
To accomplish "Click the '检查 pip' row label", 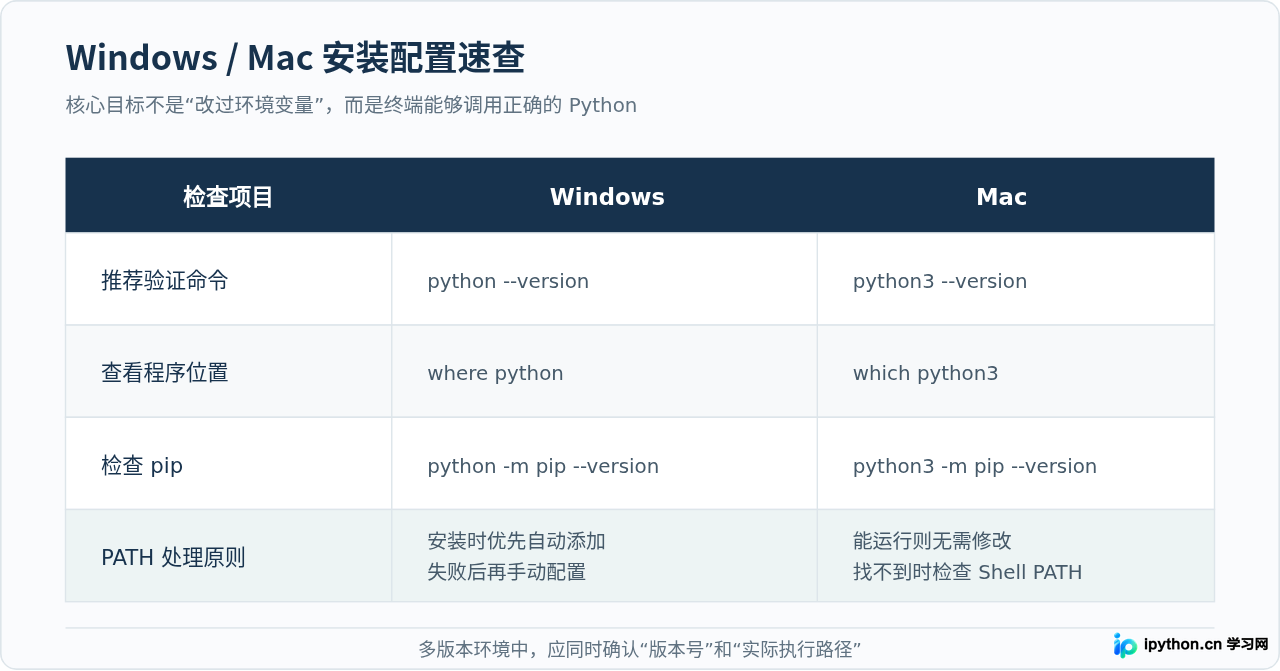I will [x=142, y=466].
